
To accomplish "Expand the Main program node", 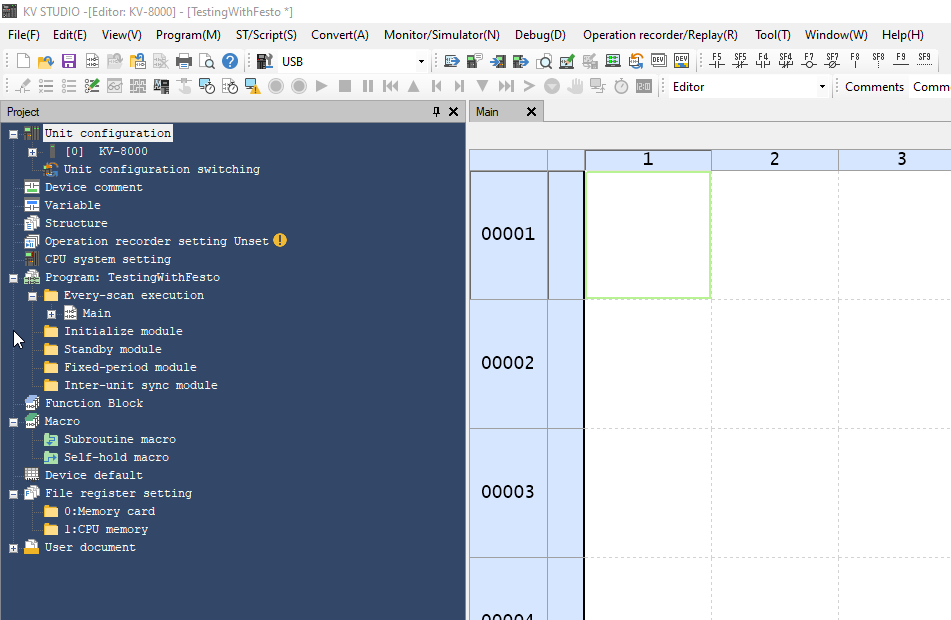I will [52, 314].
